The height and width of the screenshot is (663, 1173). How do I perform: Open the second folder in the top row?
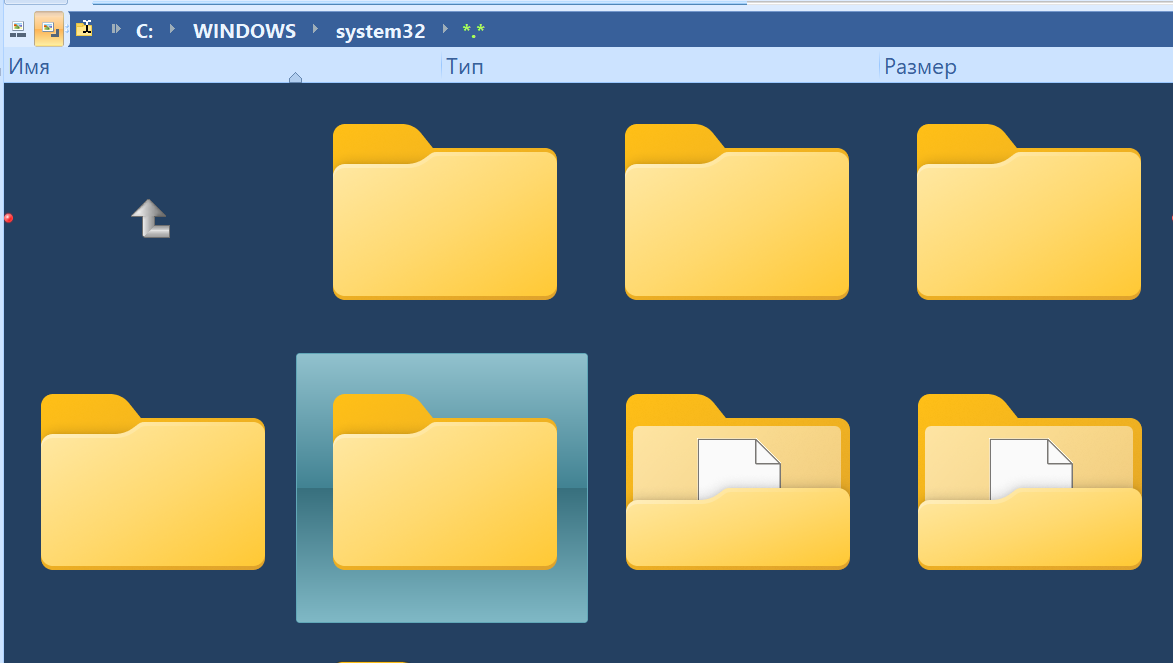[x=737, y=212]
